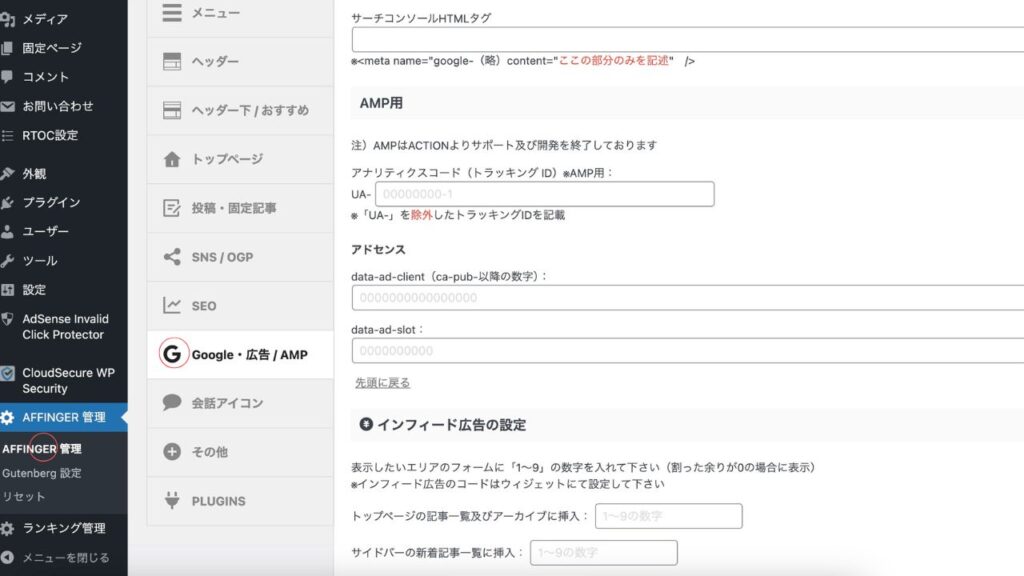Click the サーチコンソールHTMLタグ input field

coord(688,39)
